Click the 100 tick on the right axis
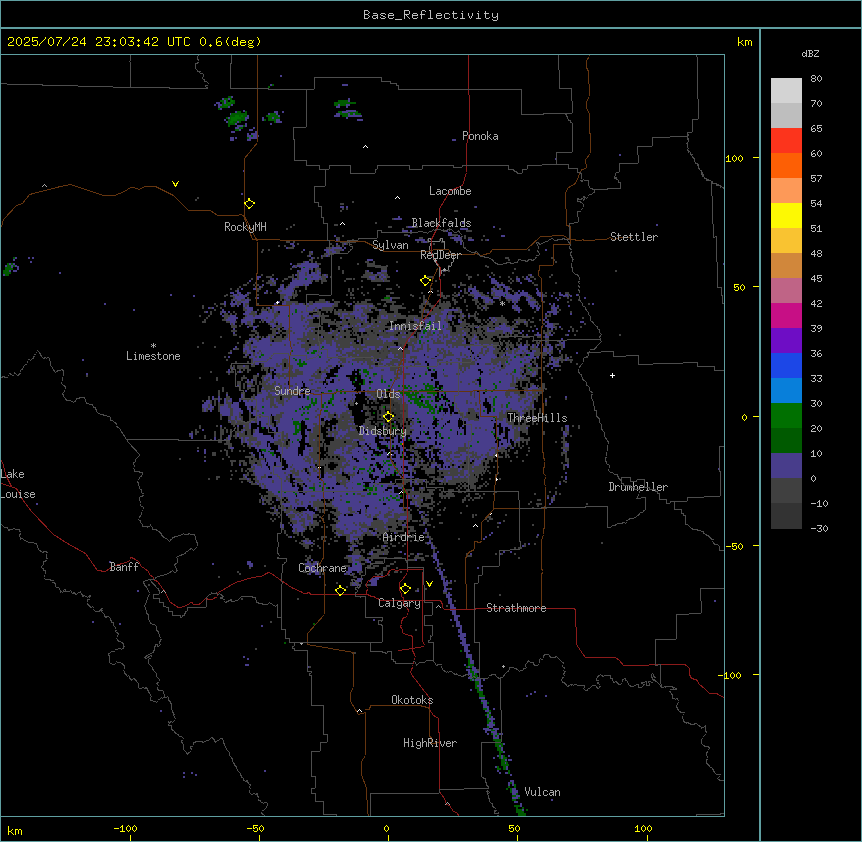The width and height of the screenshot is (862, 842). click(x=734, y=158)
